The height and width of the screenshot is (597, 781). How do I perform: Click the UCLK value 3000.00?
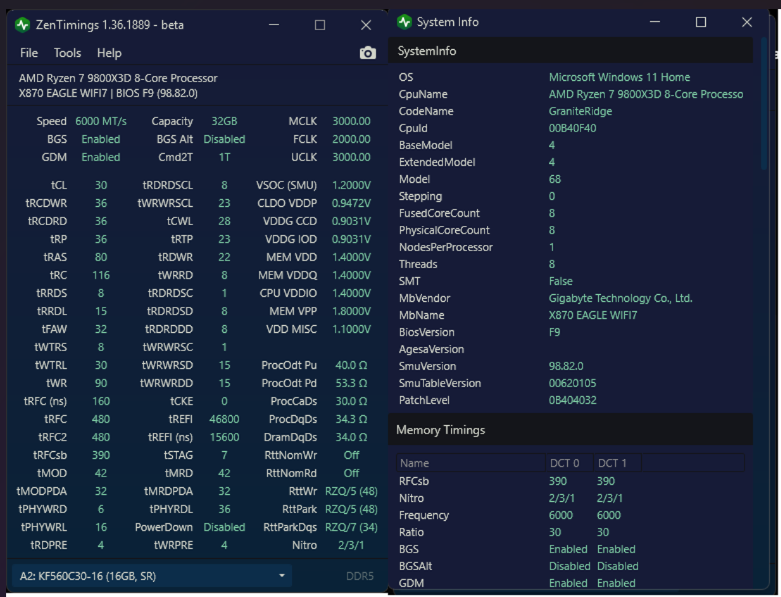click(351, 157)
